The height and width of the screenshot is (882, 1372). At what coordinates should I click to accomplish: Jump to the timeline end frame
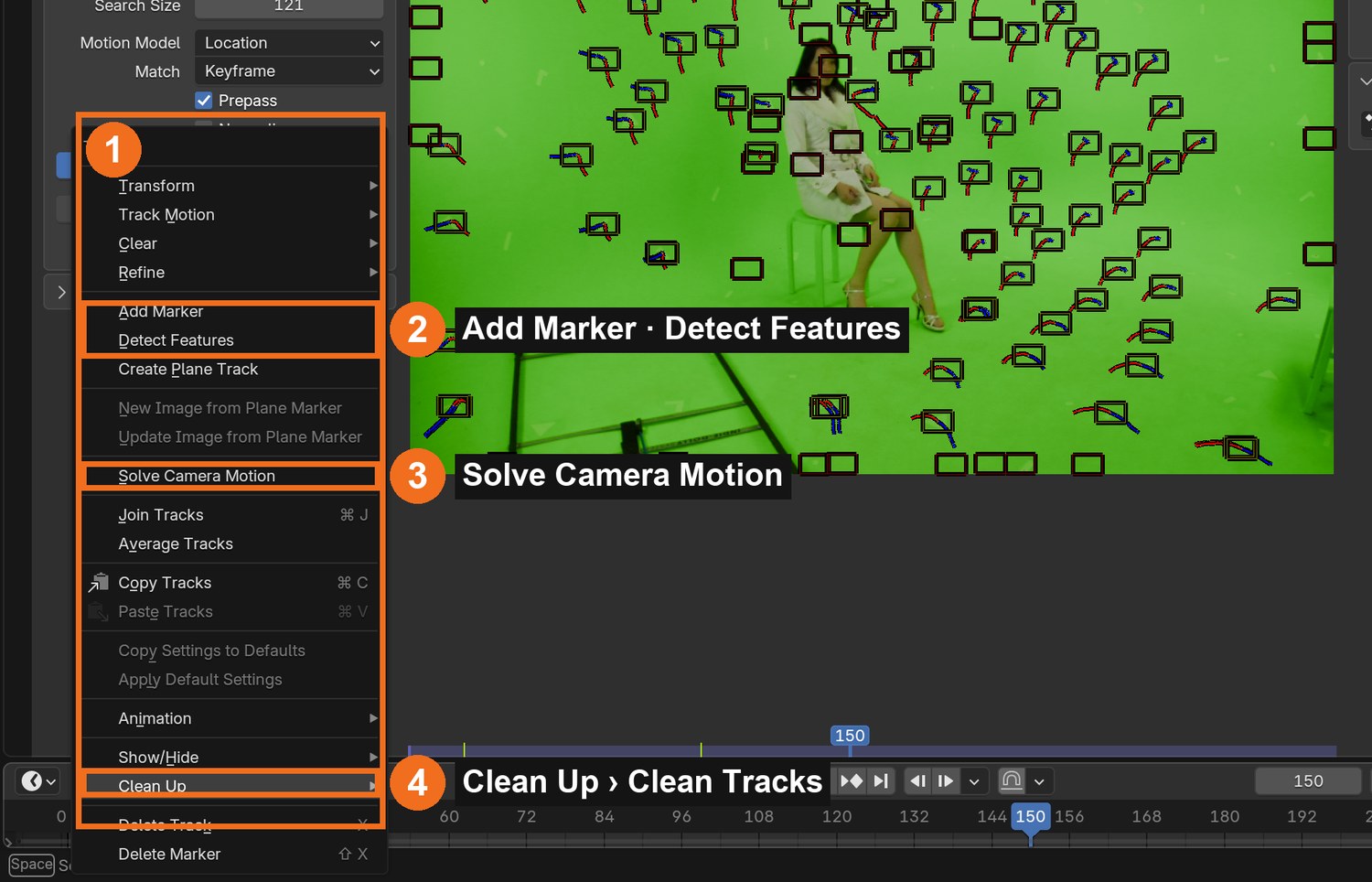coord(881,780)
